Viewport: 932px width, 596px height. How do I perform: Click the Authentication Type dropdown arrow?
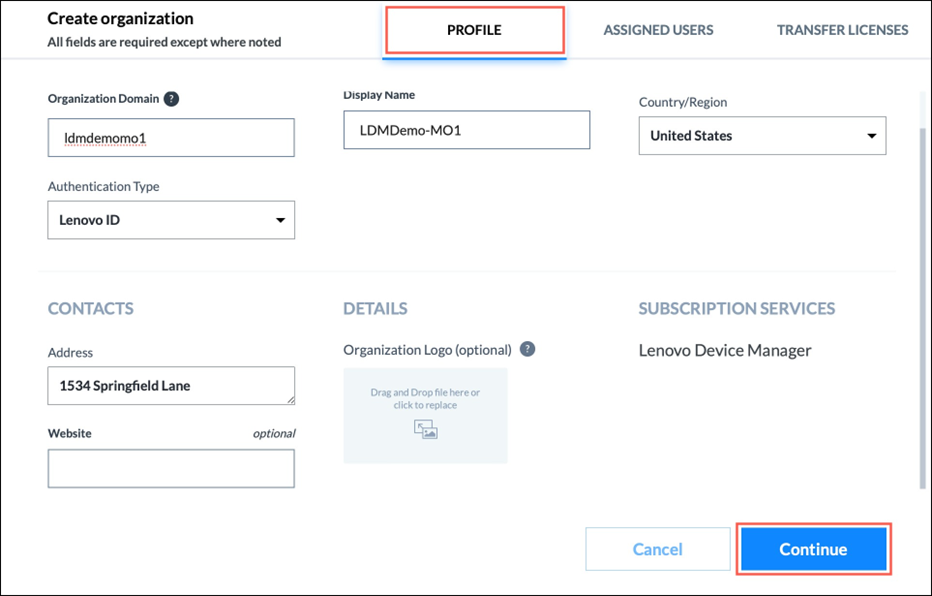[280, 220]
